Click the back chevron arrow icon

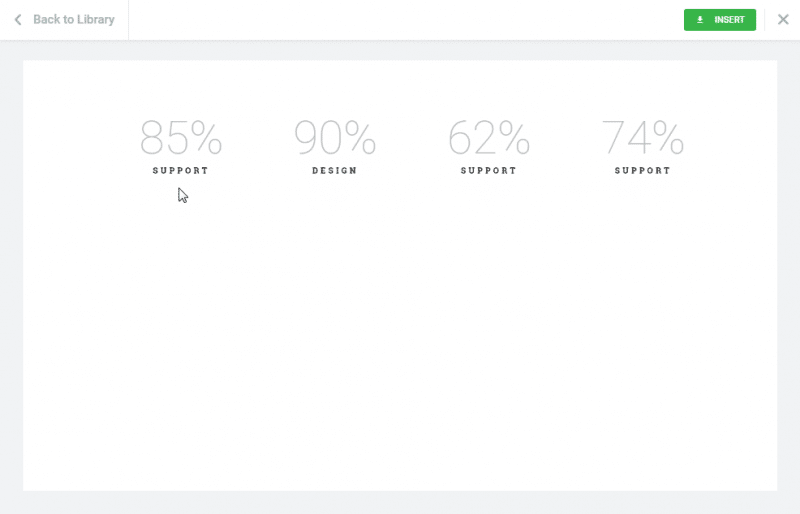pos(18,20)
